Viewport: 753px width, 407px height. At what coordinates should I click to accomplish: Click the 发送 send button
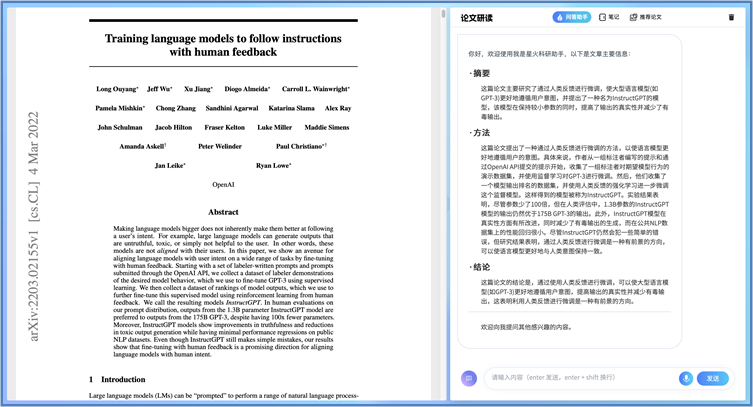click(x=713, y=378)
